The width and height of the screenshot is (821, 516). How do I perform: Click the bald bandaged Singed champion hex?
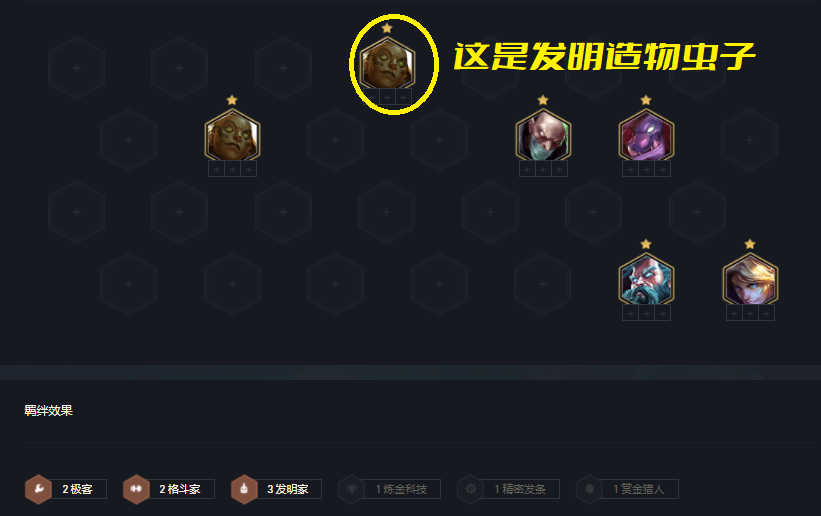(x=542, y=137)
